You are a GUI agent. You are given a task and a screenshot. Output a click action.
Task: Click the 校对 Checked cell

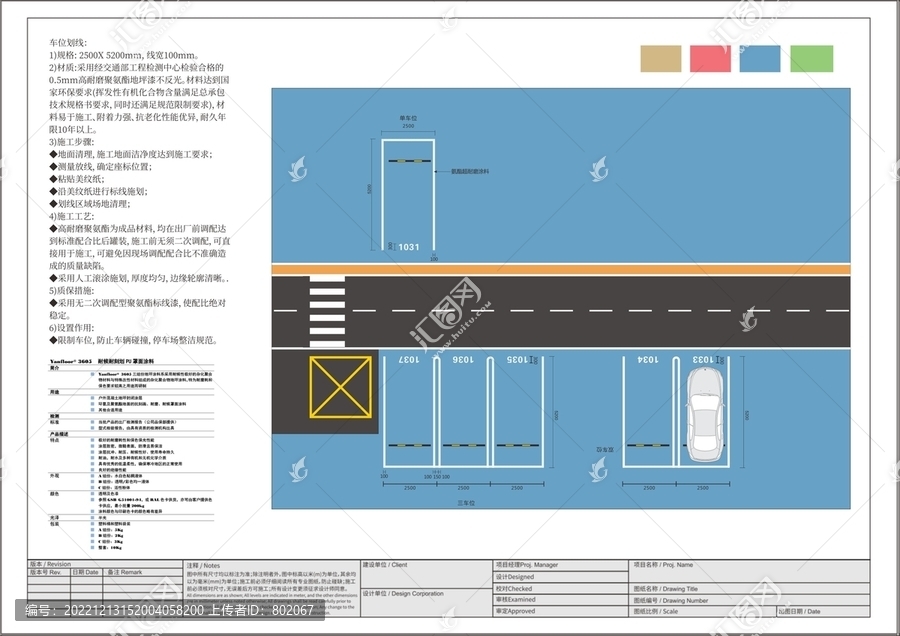(x=561, y=588)
